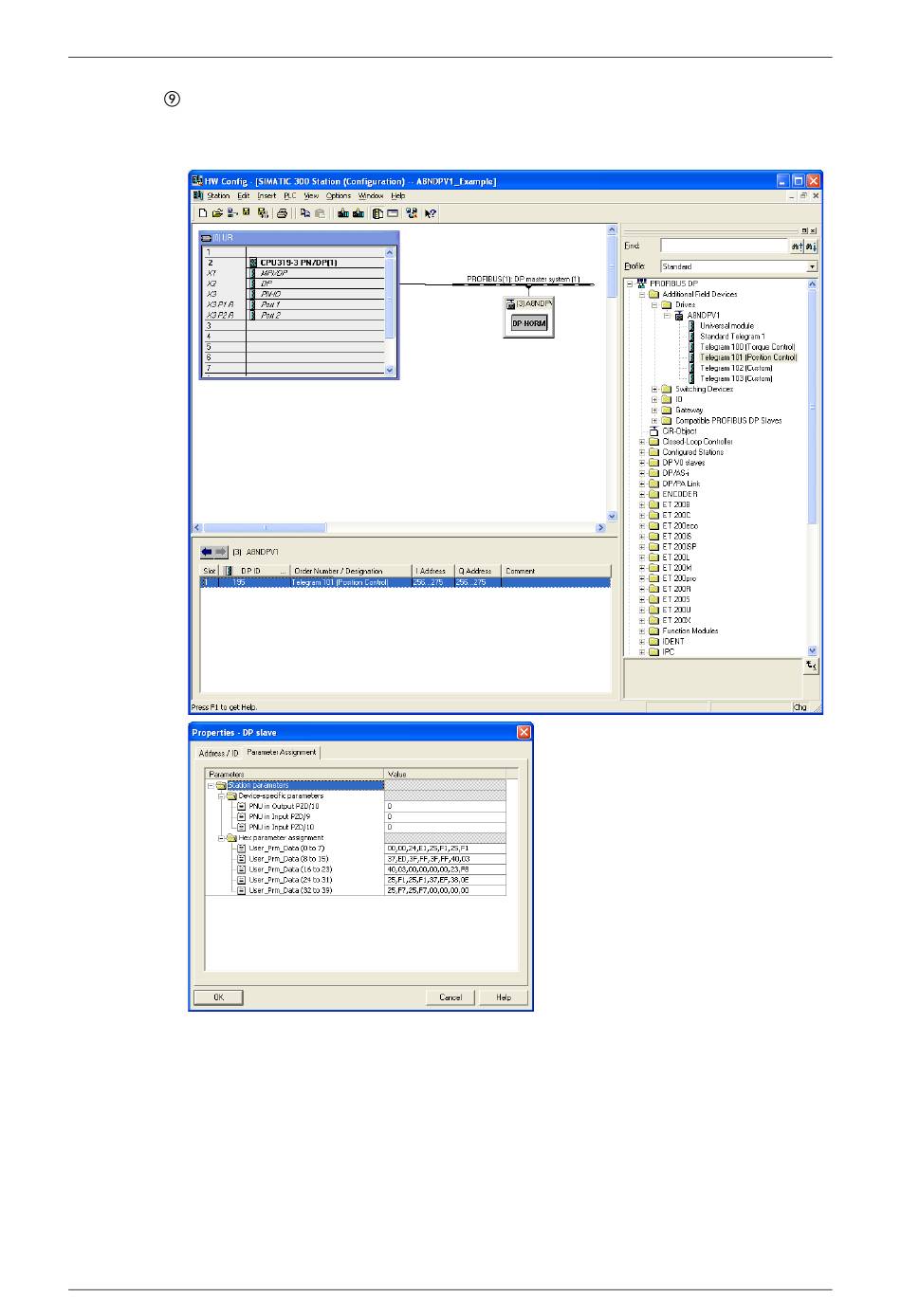The height and width of the screenshot is (1316, 901).
Task: Click the Function Modules folder icon
Action: (x=653, y=631)
